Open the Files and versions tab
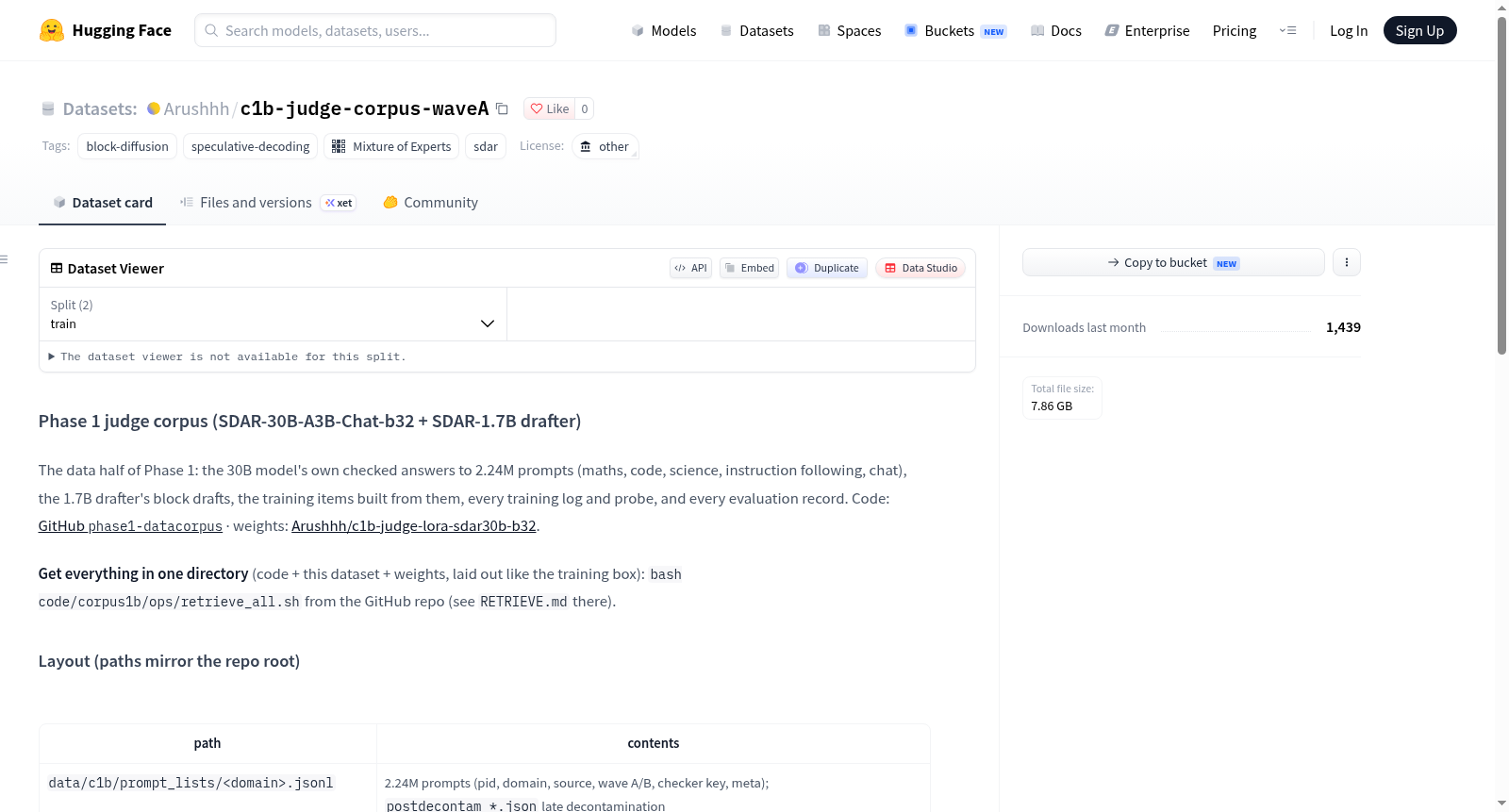 pyautogui.click(x=268, y=203)
